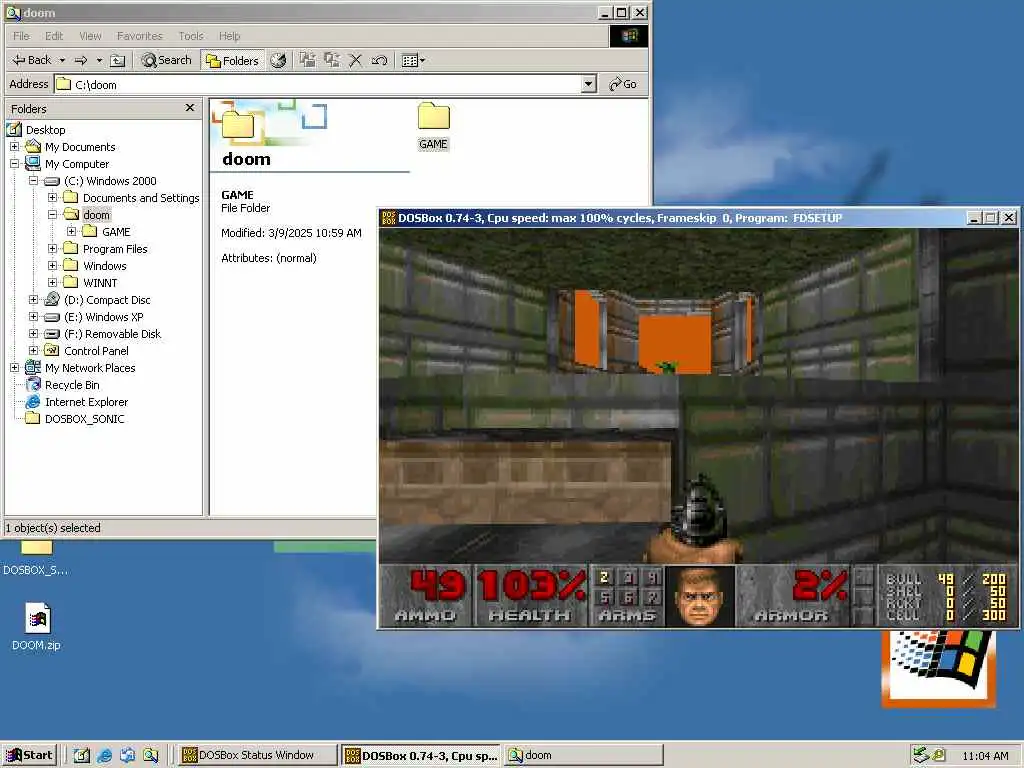This screenshot has height=768, width=1024.
Task: Expand the WINNT folder node
Action: (x=53, y=282)
